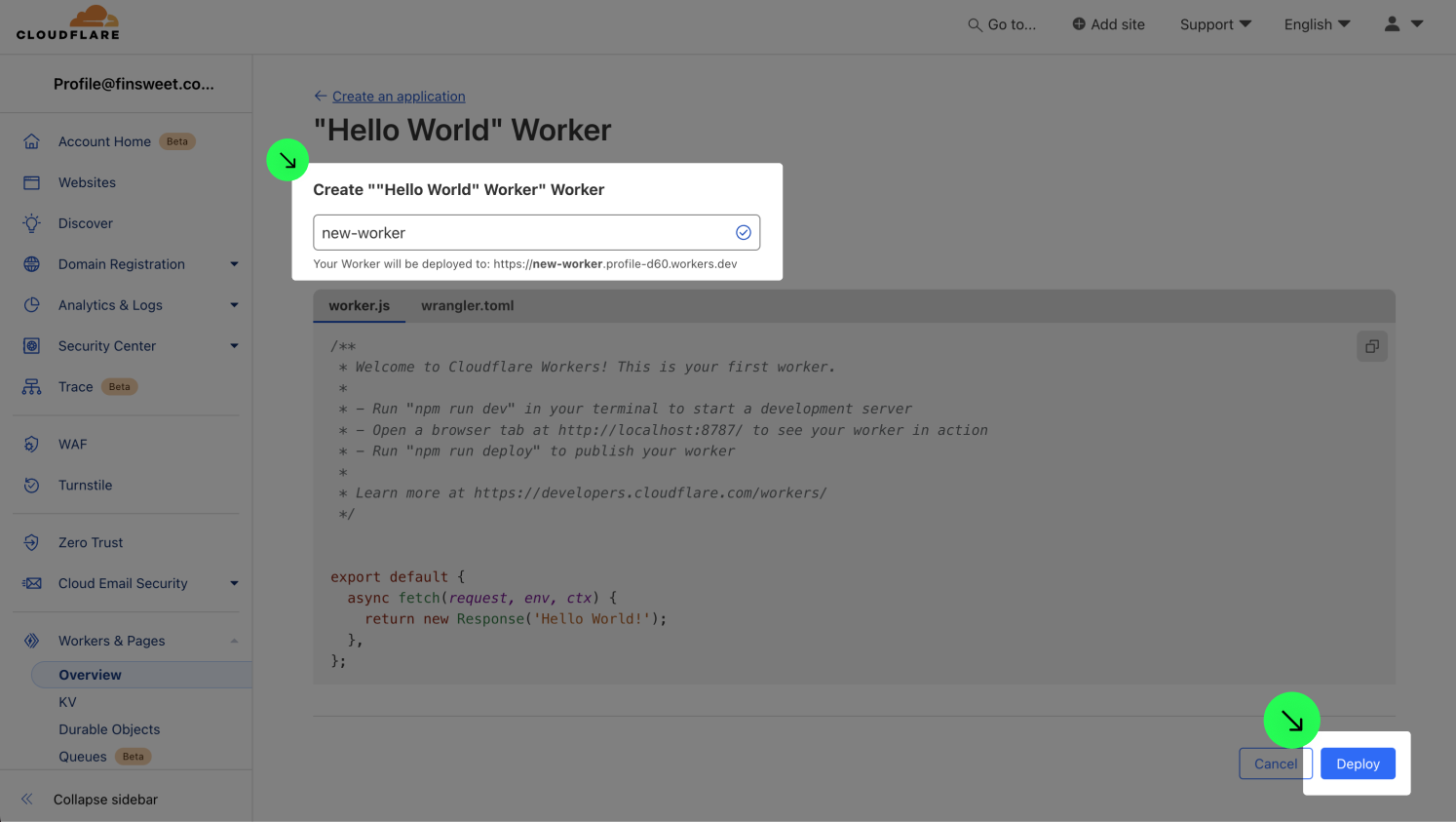1456x822 pixels.
Task: Click Go to... search text
Action: point(1012,24)
